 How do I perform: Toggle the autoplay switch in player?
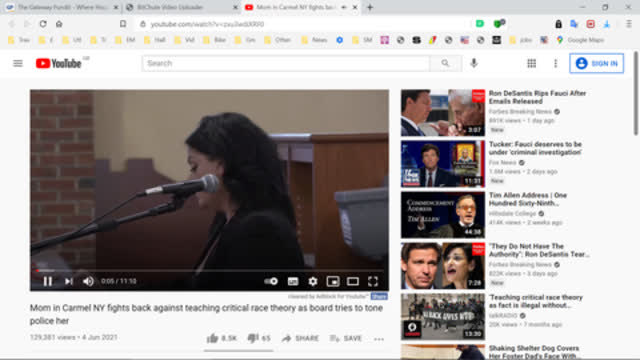pyautogui.click(x=271, y=281)
